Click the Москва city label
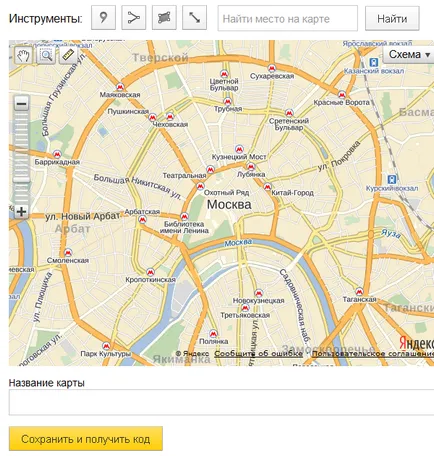 [x=229, y=205]
